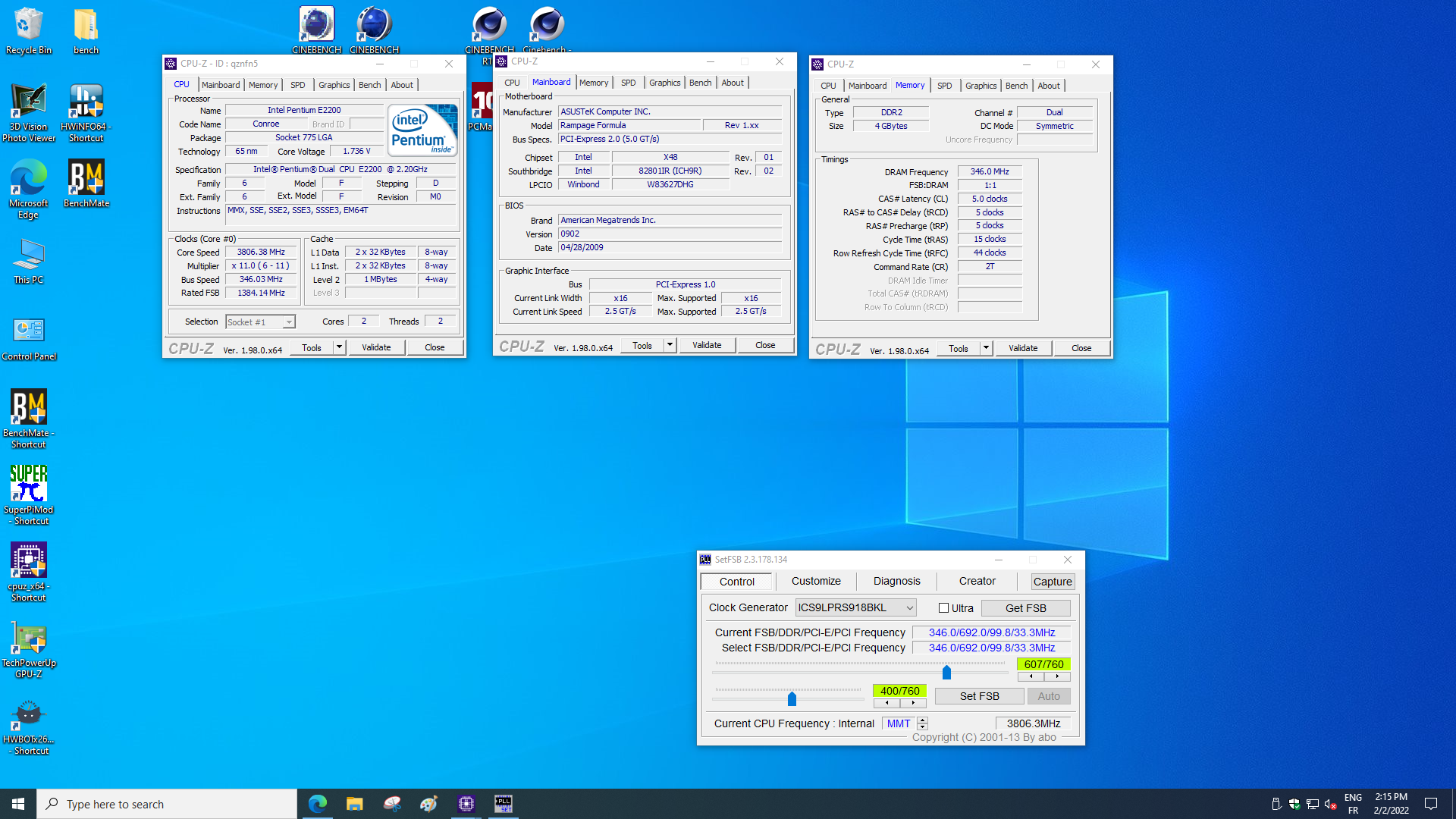This screenshot has height=819, width=1456.
Task: Open the bench folder icon
Action: (86, 30)
